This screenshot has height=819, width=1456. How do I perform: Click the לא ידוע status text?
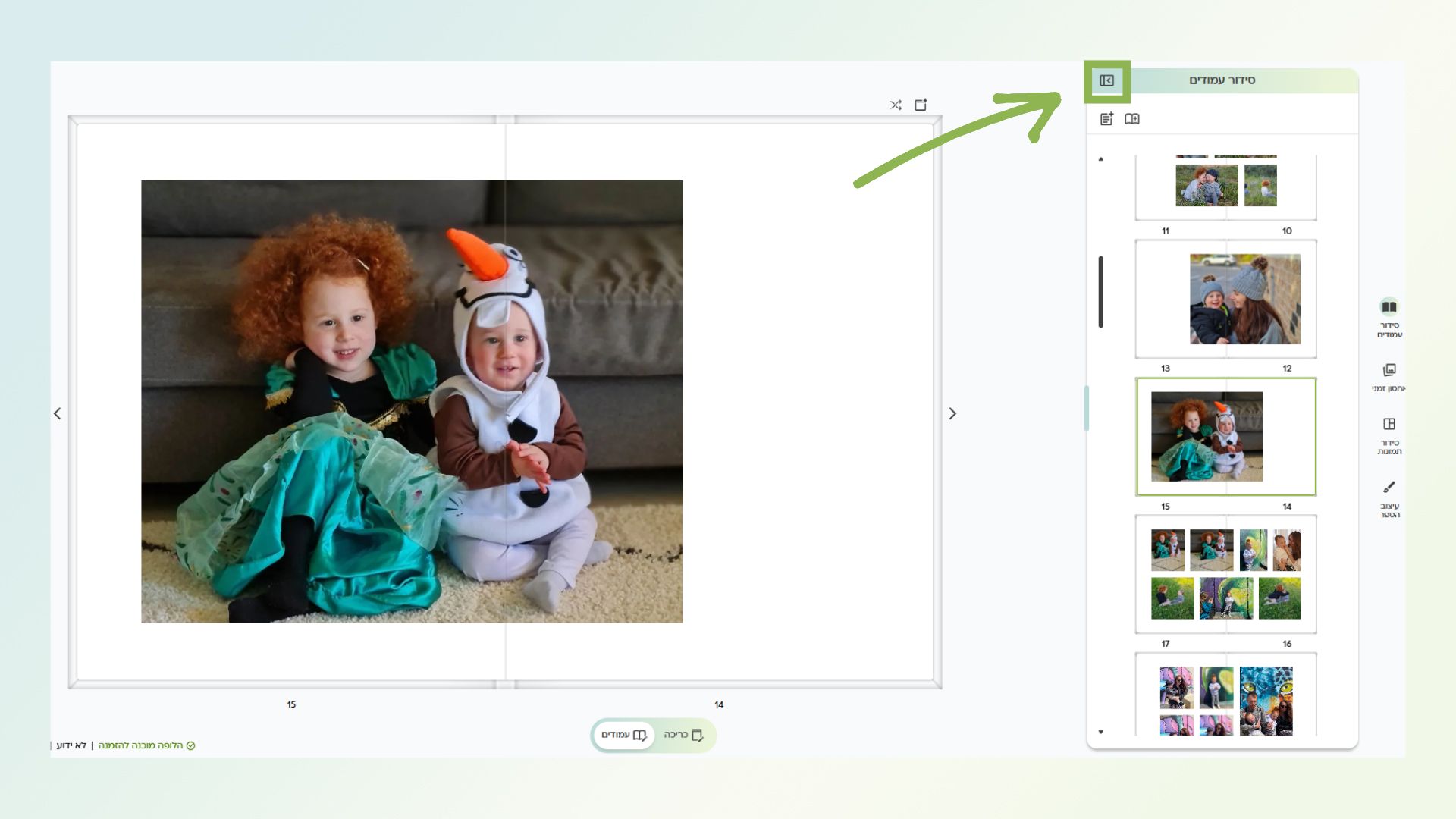[x=71, y=745]
